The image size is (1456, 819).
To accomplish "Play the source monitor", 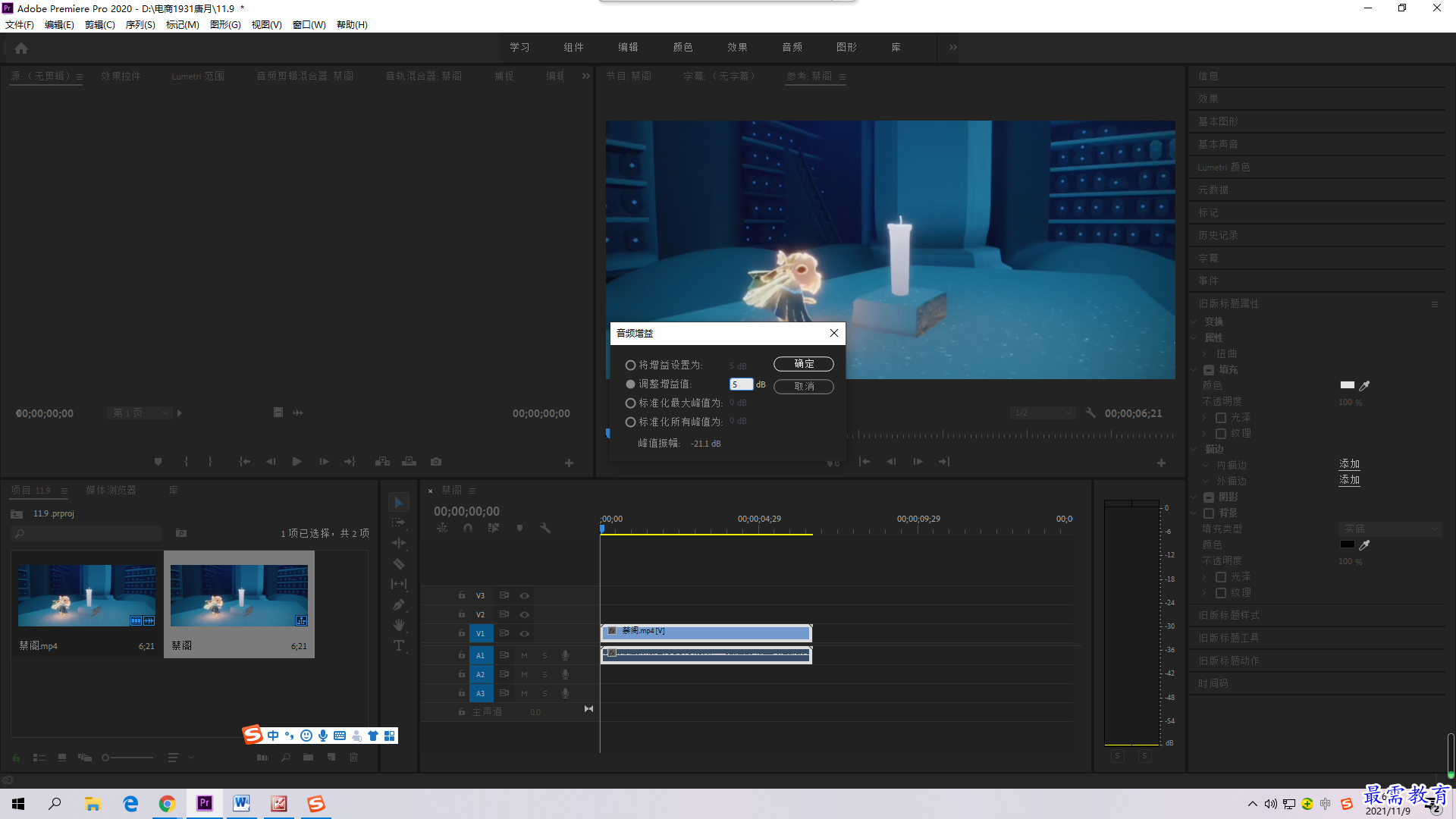I will [297, 461].
